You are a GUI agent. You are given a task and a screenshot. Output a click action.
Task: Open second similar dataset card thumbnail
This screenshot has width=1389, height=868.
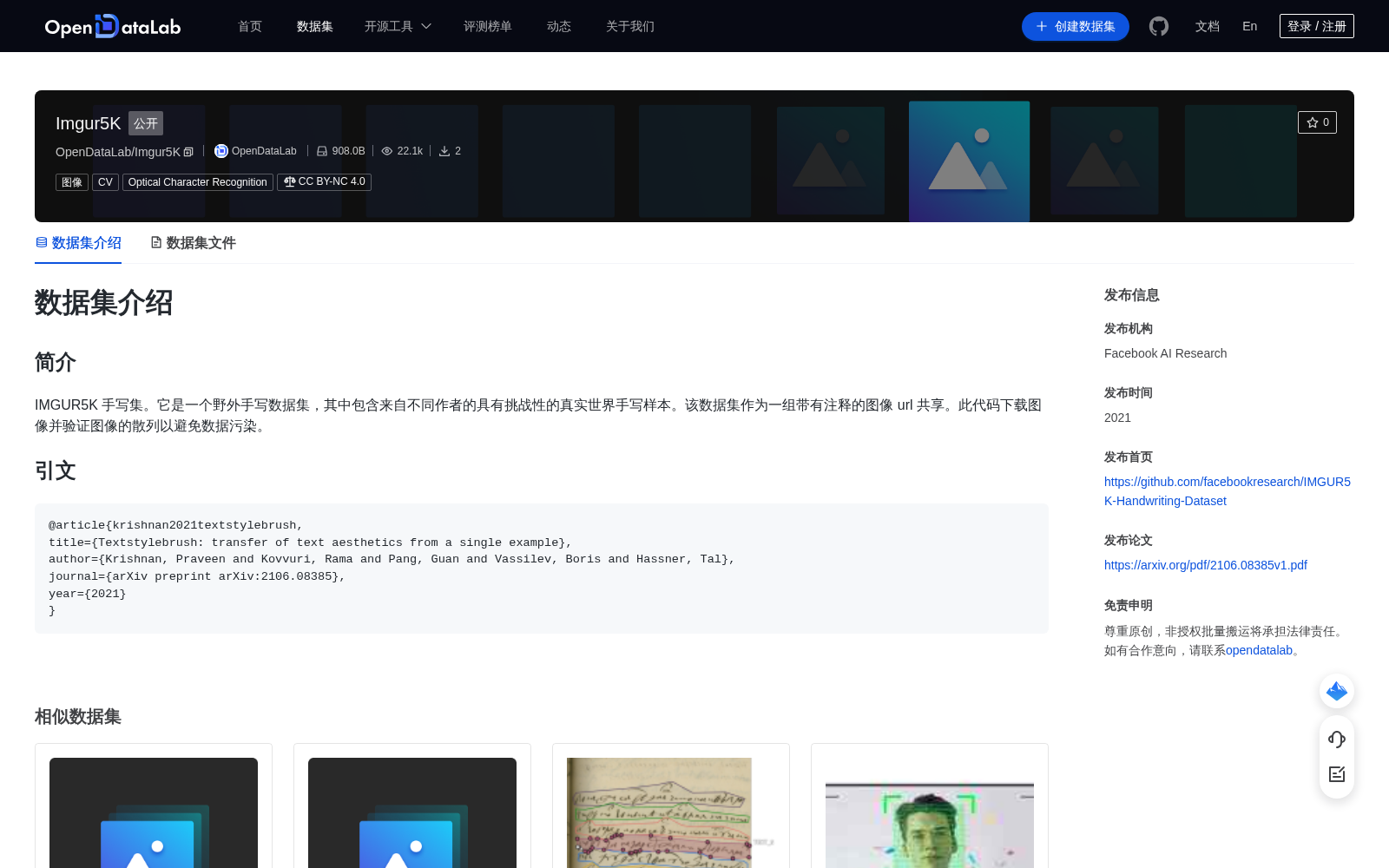pyautogui.click(x=412, y=812)
